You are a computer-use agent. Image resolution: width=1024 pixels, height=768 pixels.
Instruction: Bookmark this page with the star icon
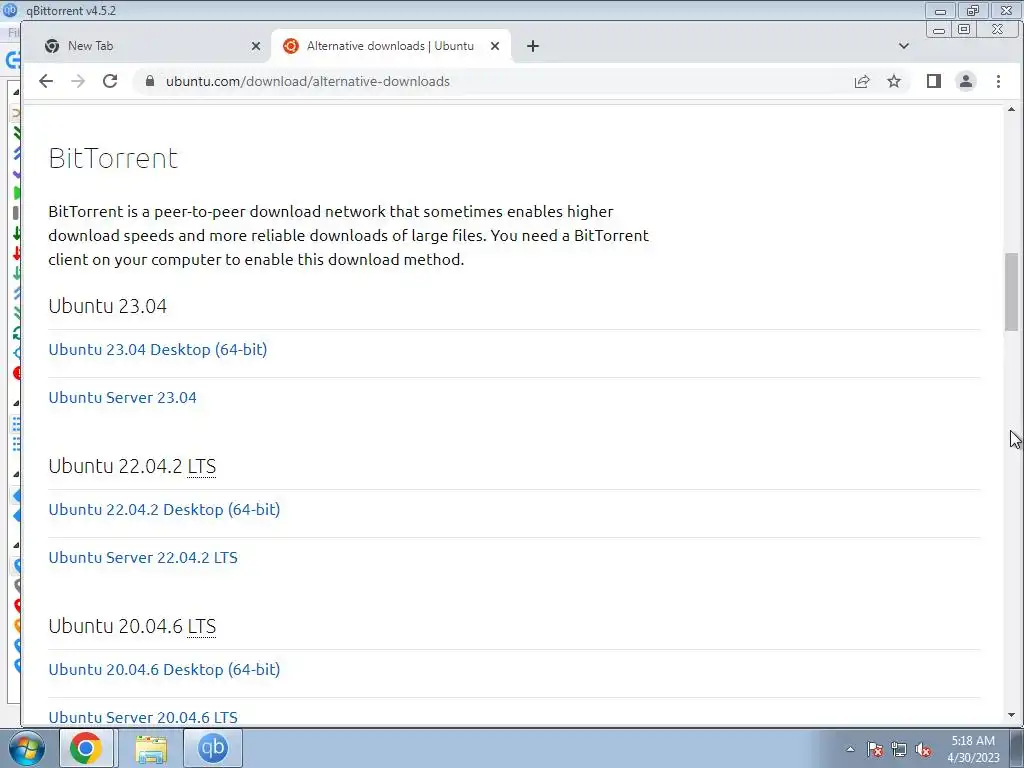(x=894, y=81)
